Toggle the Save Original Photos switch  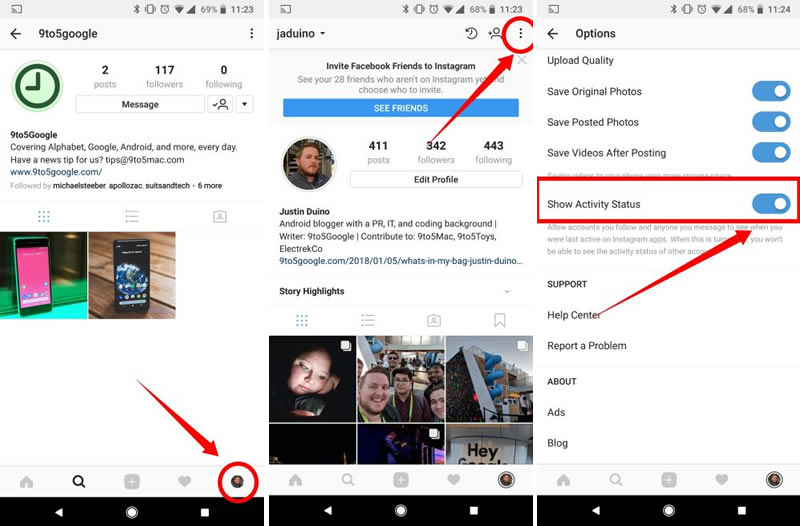[x=770, y=92]
